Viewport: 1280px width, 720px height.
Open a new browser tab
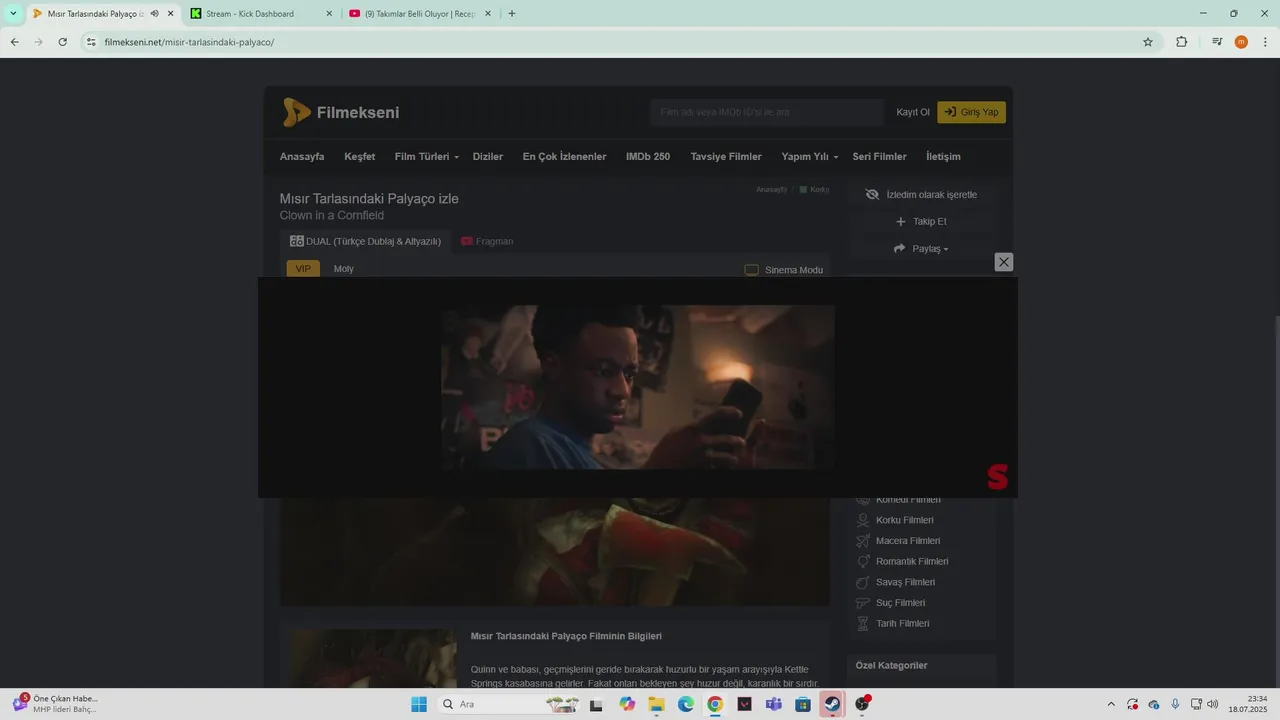[512, 14]
